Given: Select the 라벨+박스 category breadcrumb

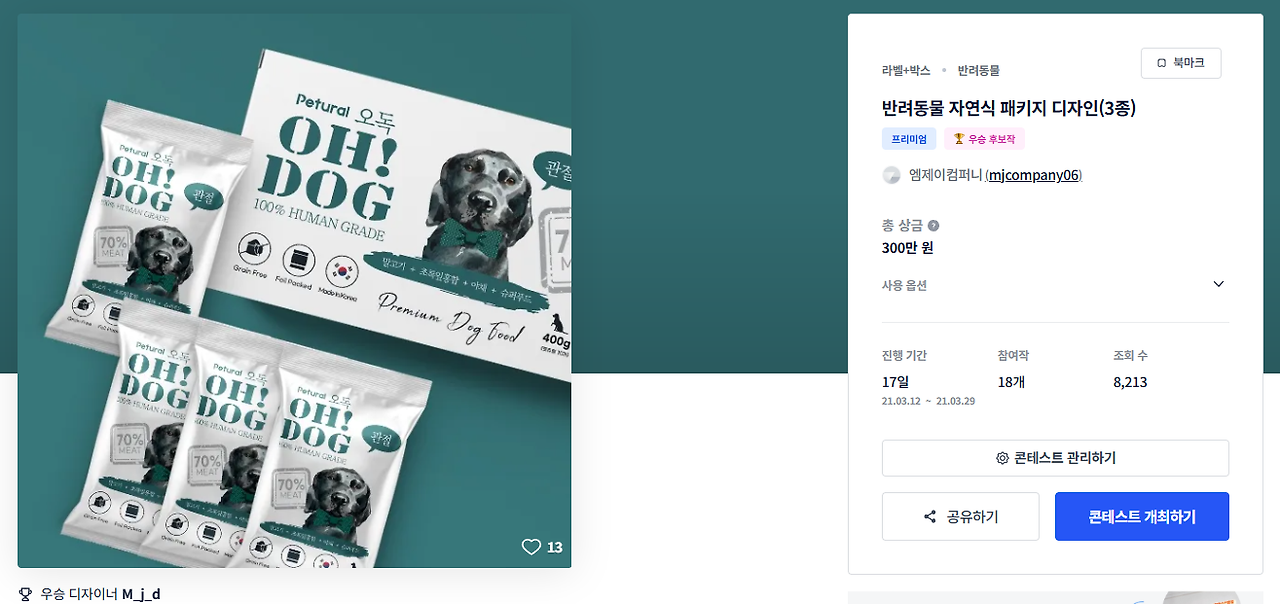Looking at the screenshot, I should point(906,70).
